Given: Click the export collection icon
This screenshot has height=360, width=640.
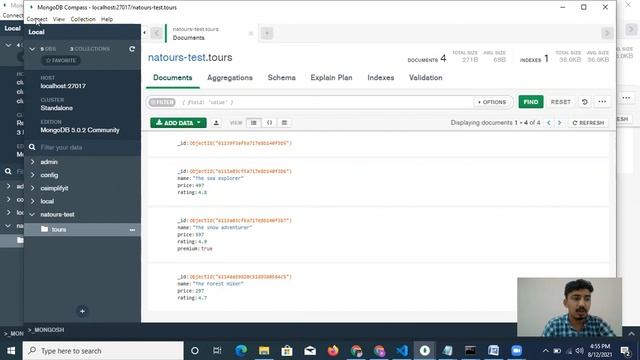Looking at the screenshot, I should (x=216, y=123).
